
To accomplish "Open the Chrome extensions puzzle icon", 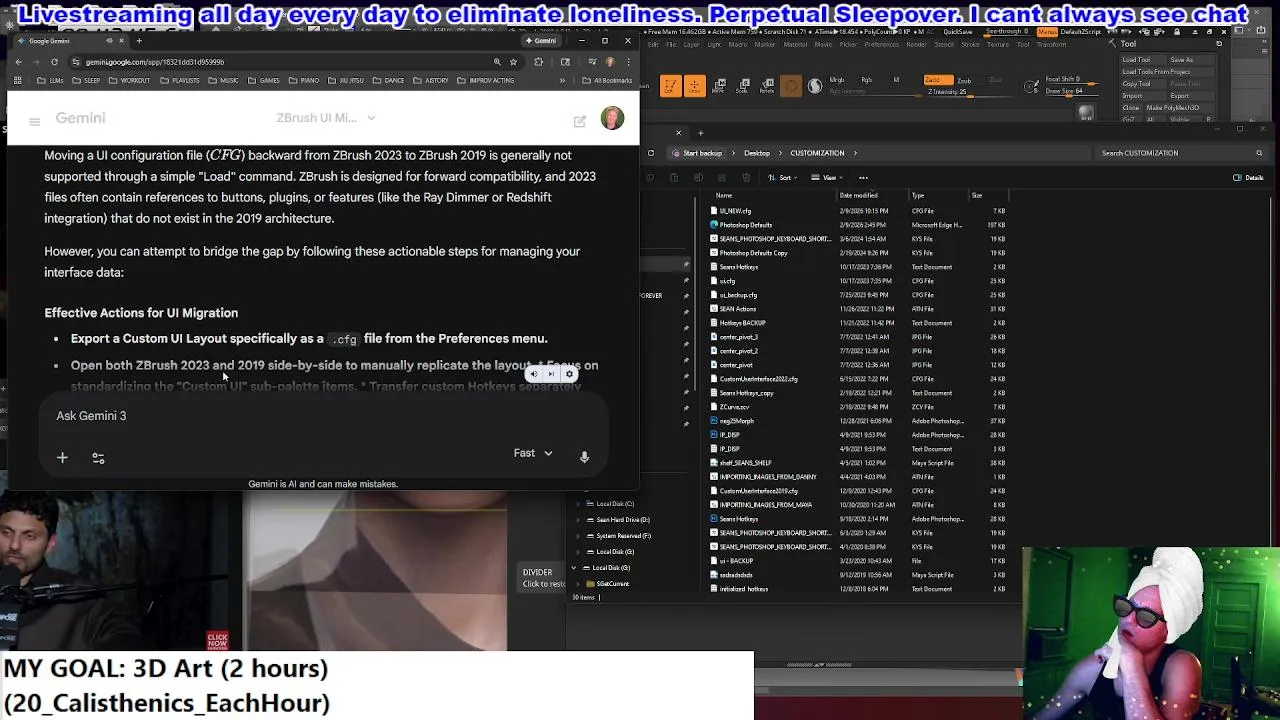I will point(539,62).
